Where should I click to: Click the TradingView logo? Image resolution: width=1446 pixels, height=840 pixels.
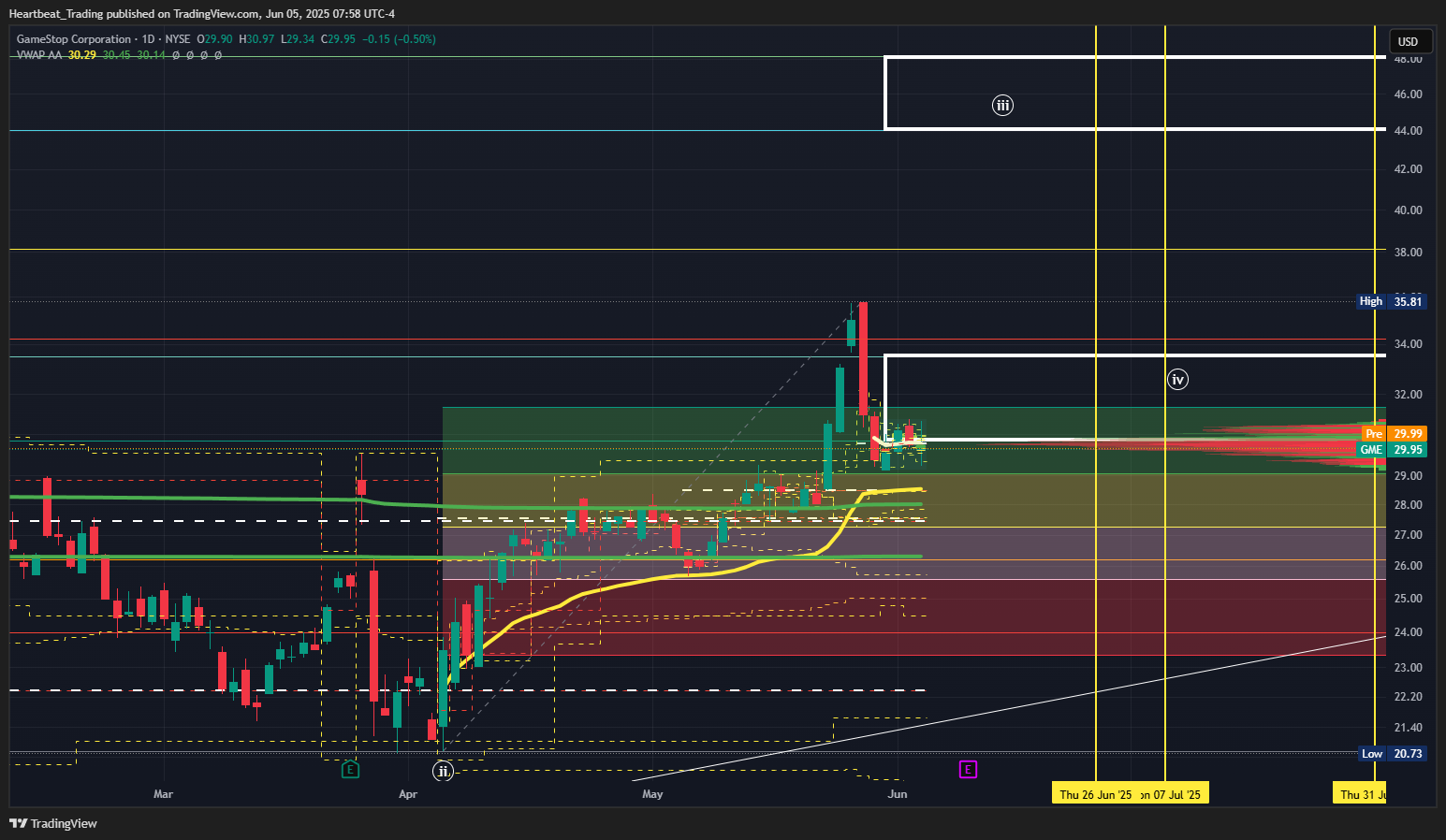tap(53, 823)
